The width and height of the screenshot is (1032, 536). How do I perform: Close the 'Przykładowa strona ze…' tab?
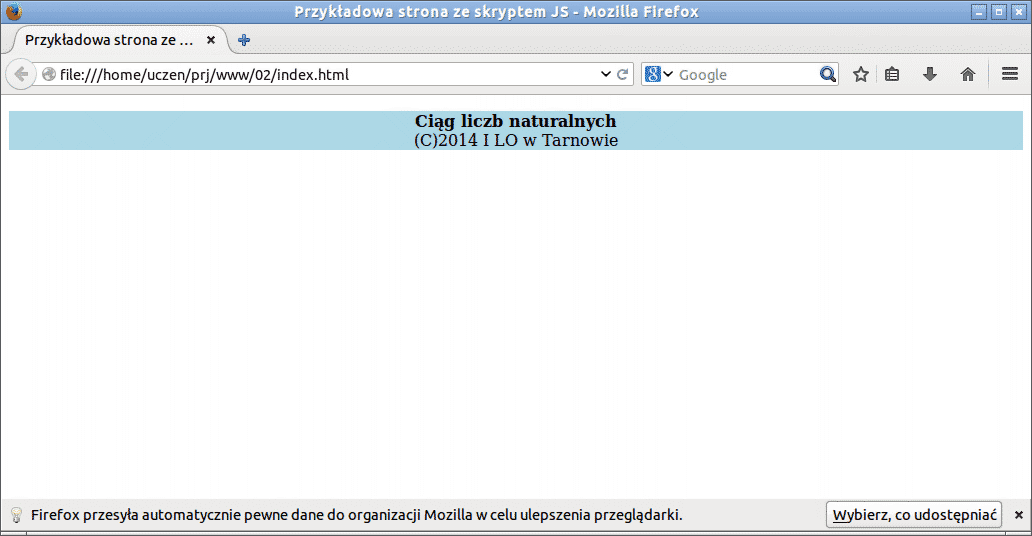coord(211,40)
